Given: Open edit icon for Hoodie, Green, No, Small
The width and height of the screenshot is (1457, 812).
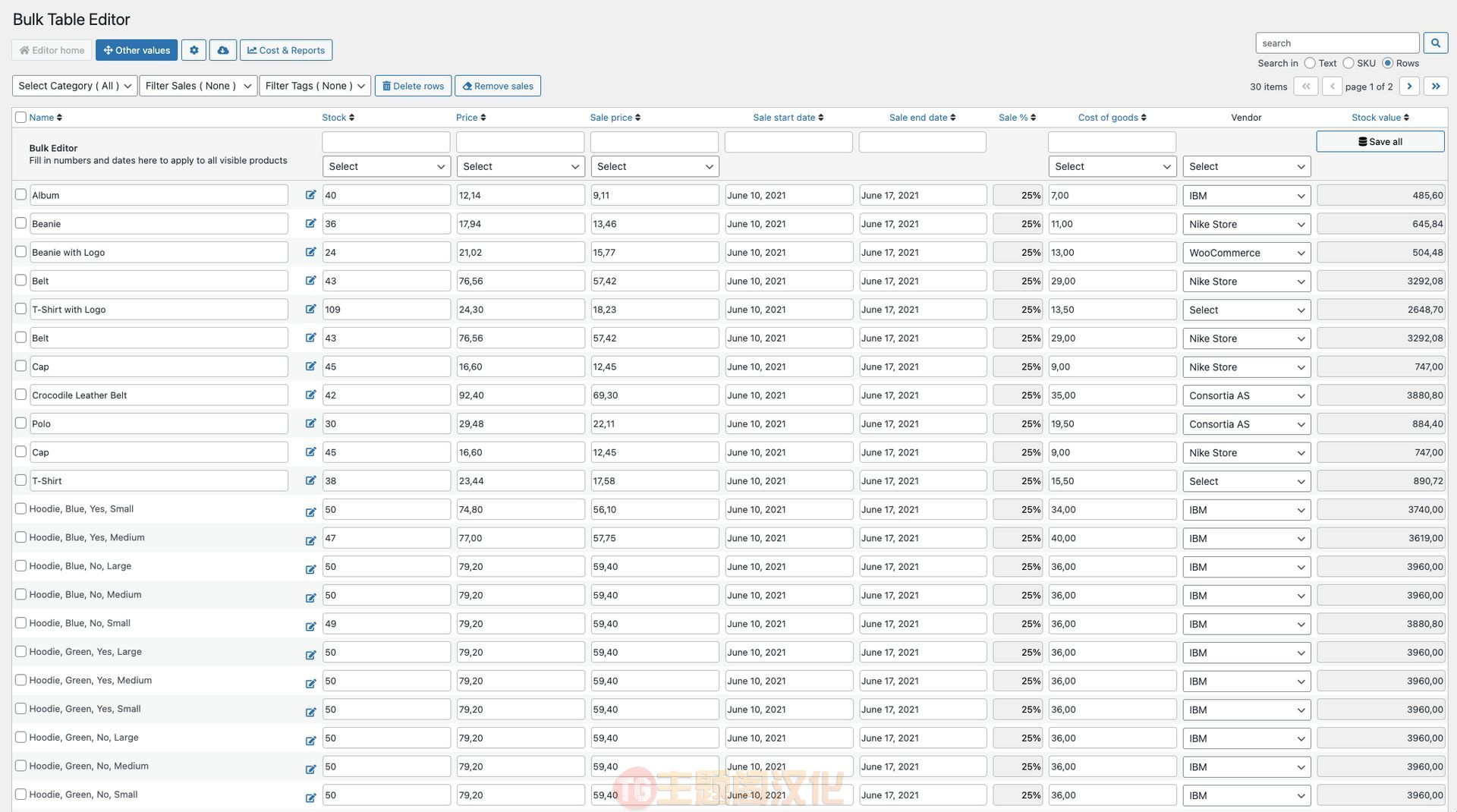Looking at the screenshot, I should pos(310,798).
